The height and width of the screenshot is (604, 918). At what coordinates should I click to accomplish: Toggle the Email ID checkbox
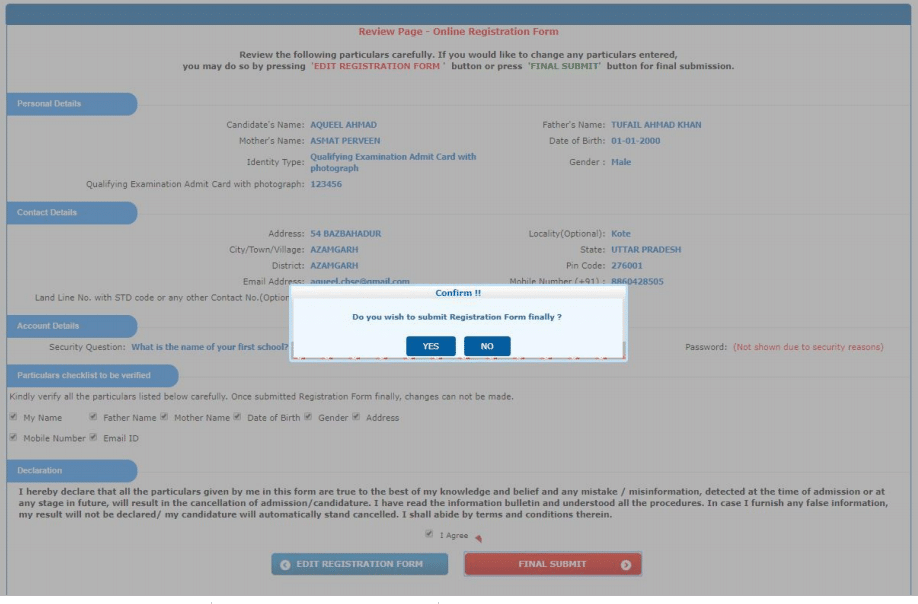point(93,437)
